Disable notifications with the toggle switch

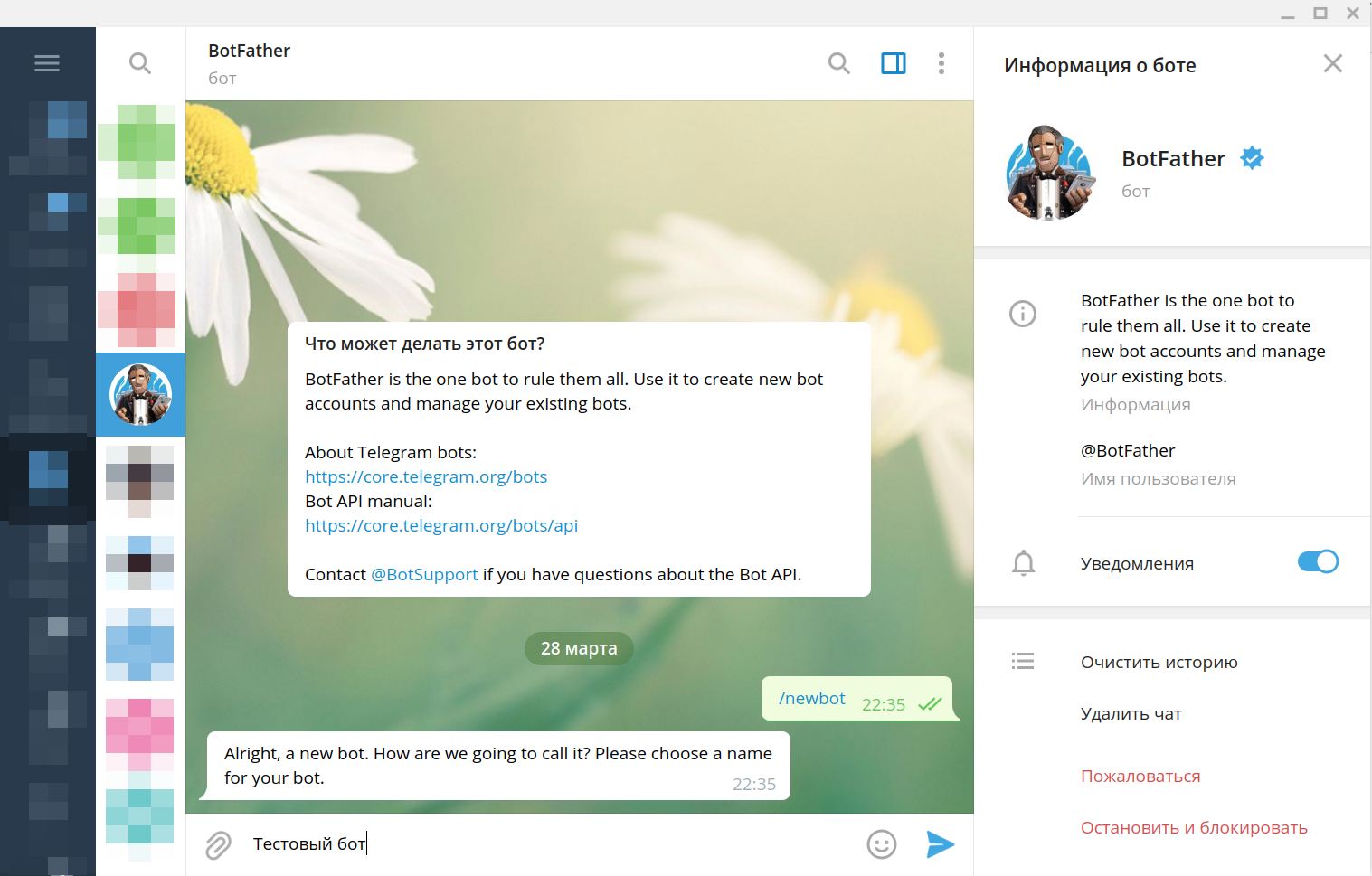1317,562
